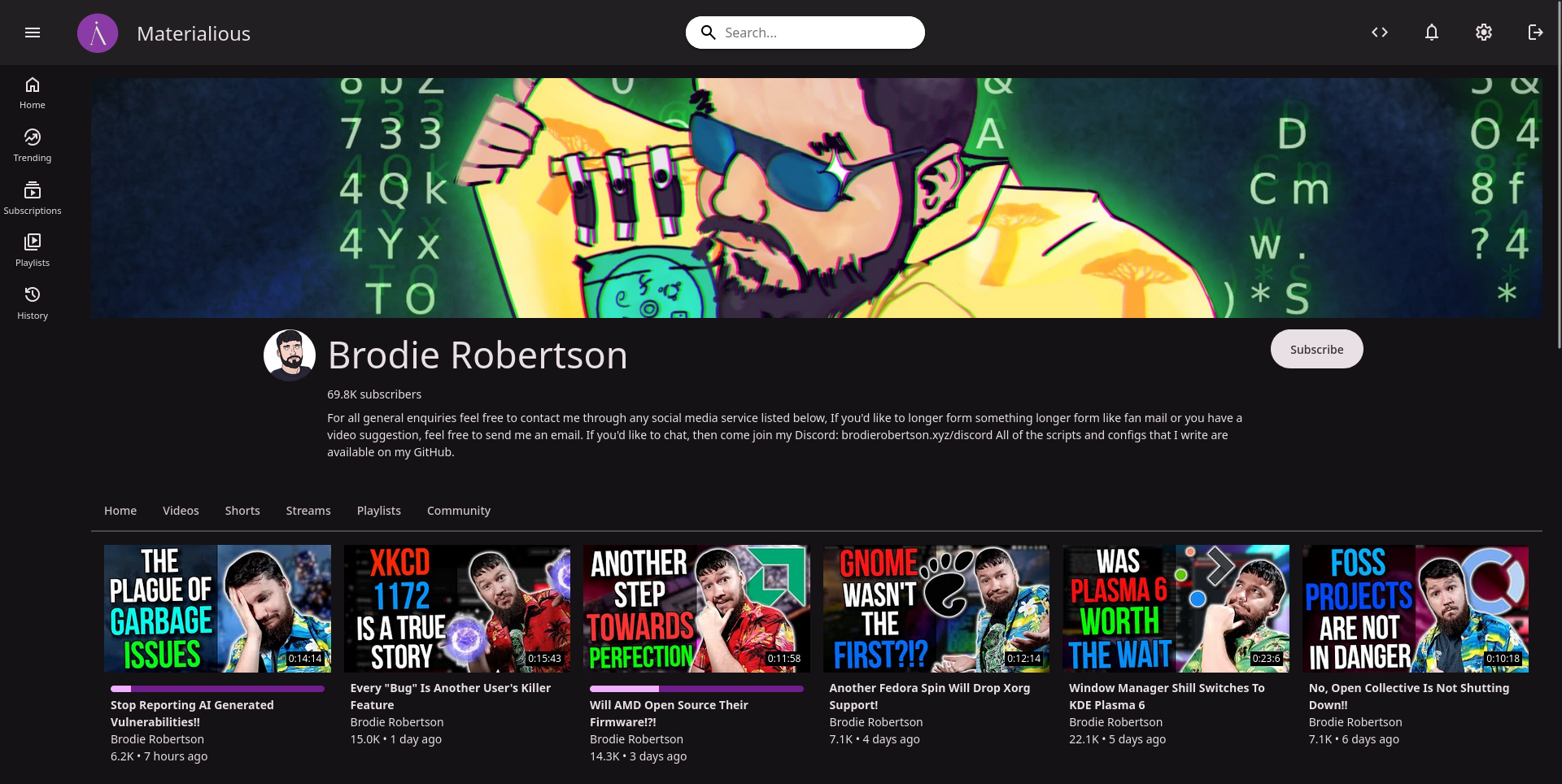This screenshot has width=1562, height=784.
Task: Open 'Was Plasma 6 Worth The Wait' thumbnail
Action: pyautogui.click(x=1176, y=608)
